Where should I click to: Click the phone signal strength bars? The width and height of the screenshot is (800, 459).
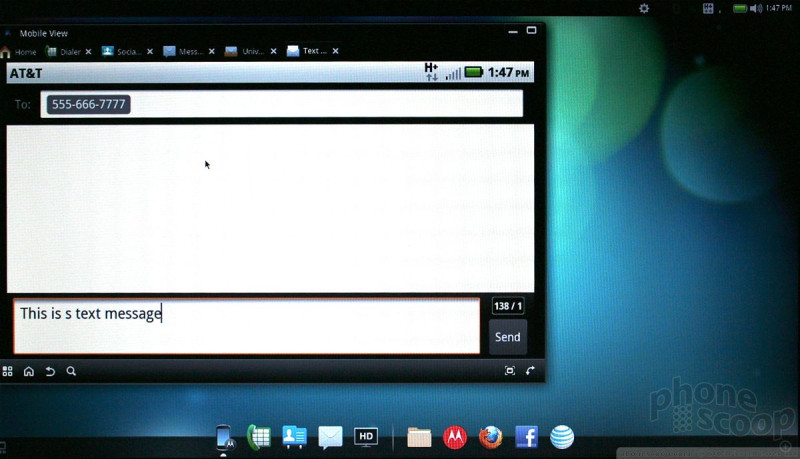click(453, 74)
